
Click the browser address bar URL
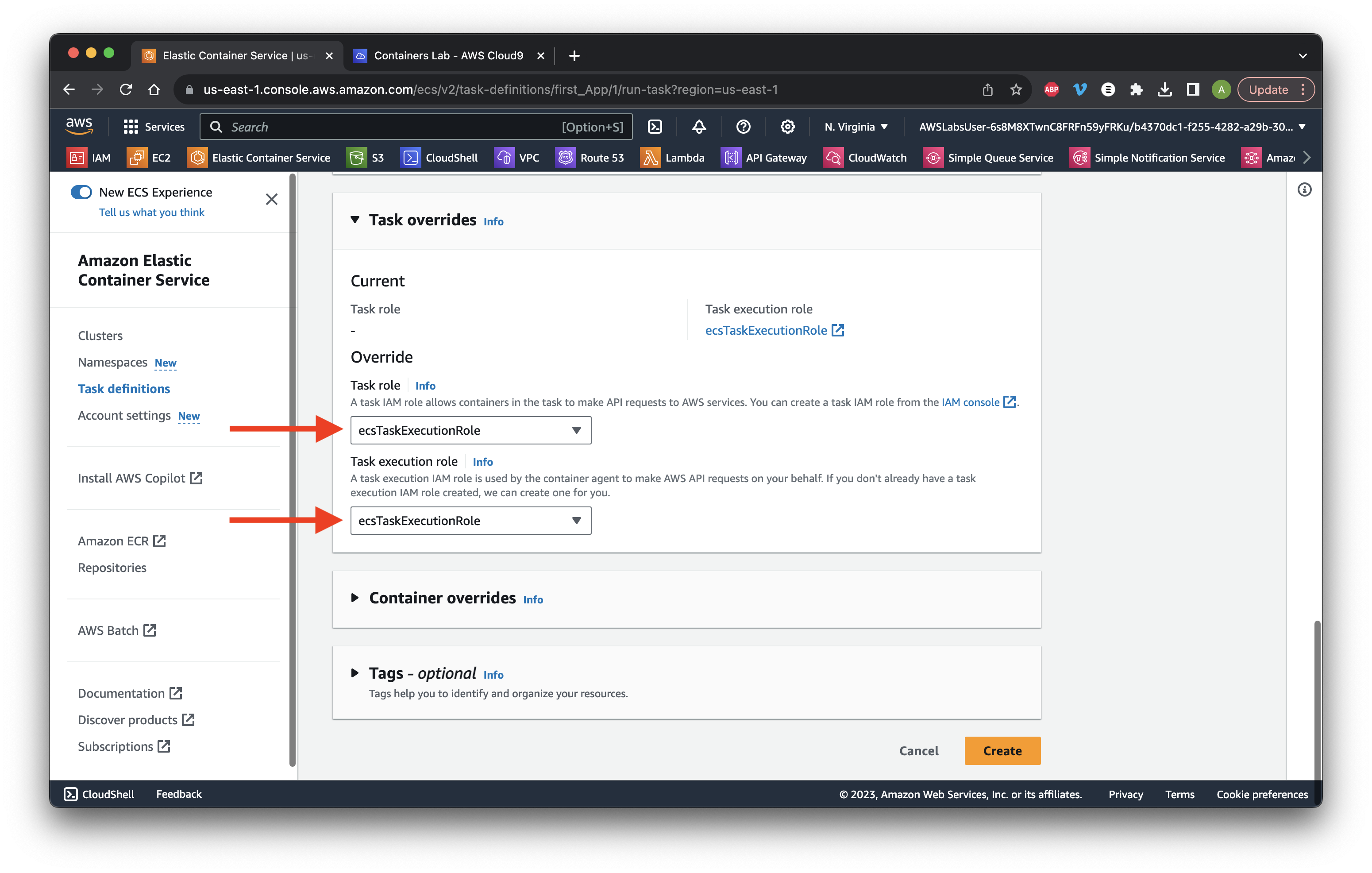click(x=490, y=89)
